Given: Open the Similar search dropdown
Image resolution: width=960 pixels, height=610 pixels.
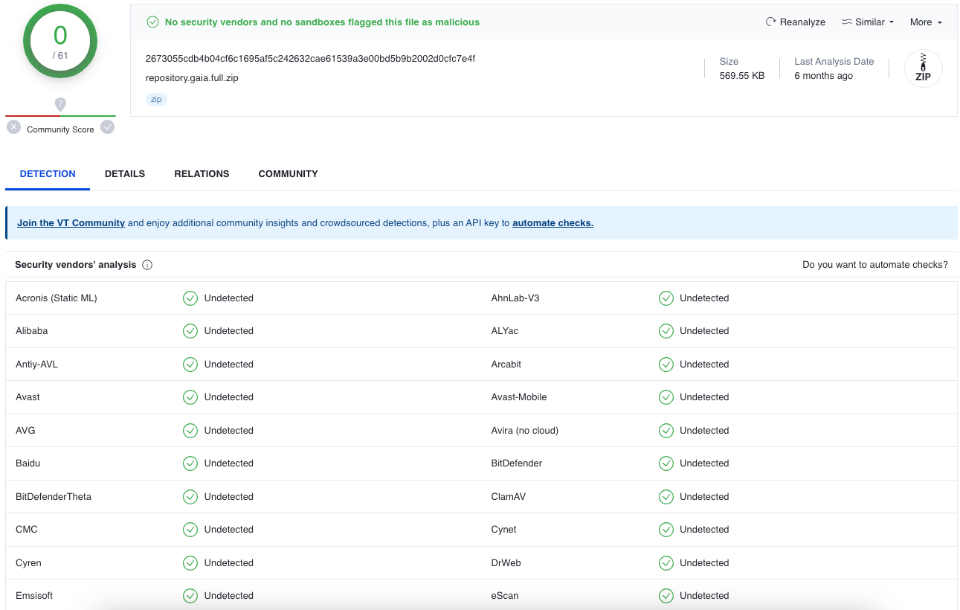Looking at the screenshot, I should click(x=868, y=22).
